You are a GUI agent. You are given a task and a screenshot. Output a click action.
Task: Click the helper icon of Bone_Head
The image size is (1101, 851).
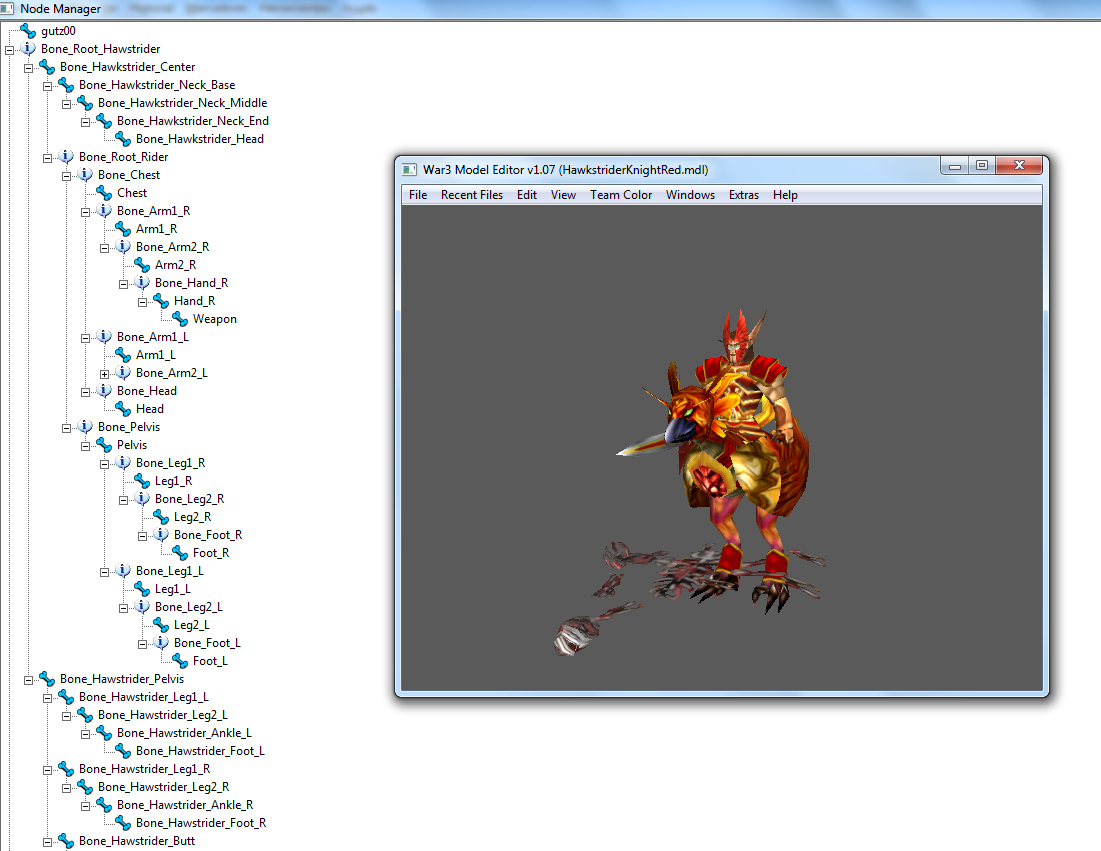coord(104,391)
